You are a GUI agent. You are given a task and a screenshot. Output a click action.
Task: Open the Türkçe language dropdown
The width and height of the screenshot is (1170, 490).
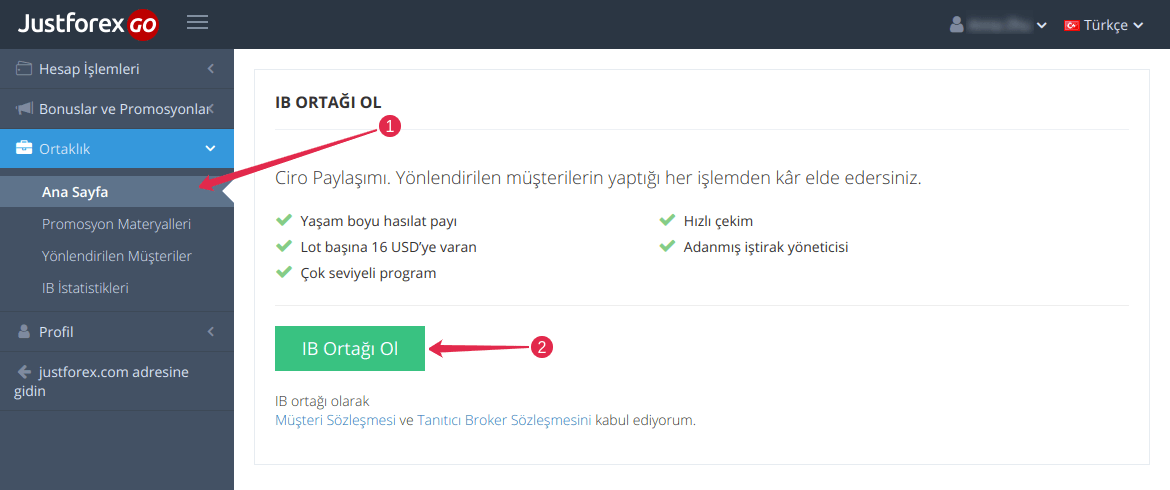(x=1104, y=25)
